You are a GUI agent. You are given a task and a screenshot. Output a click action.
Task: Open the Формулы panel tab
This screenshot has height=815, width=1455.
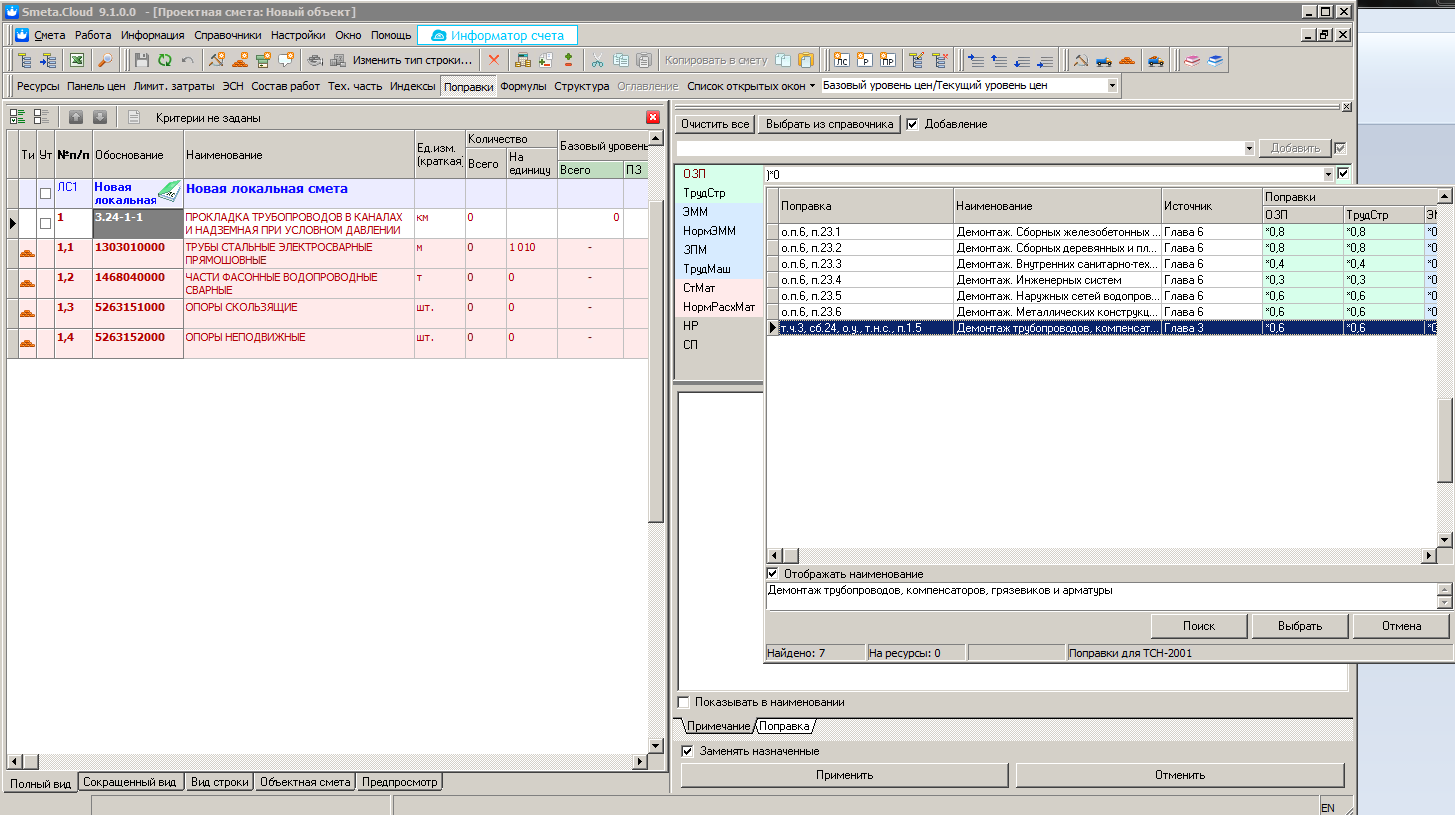click(x=523, y=86)
